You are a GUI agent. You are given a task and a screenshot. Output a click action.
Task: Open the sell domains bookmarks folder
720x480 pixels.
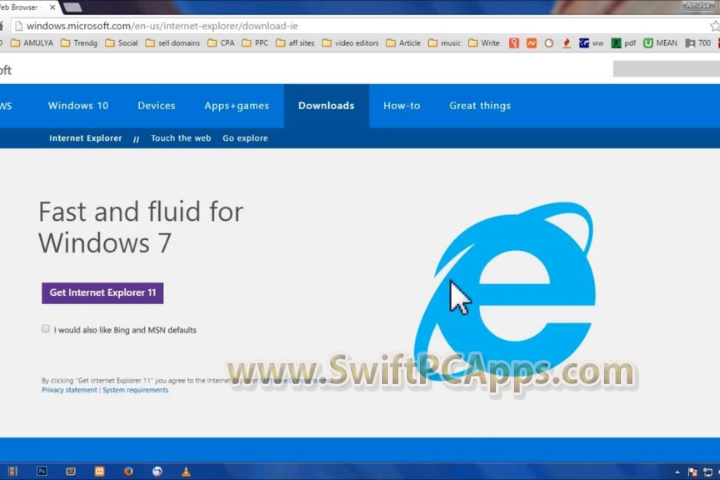coord(172,43)
